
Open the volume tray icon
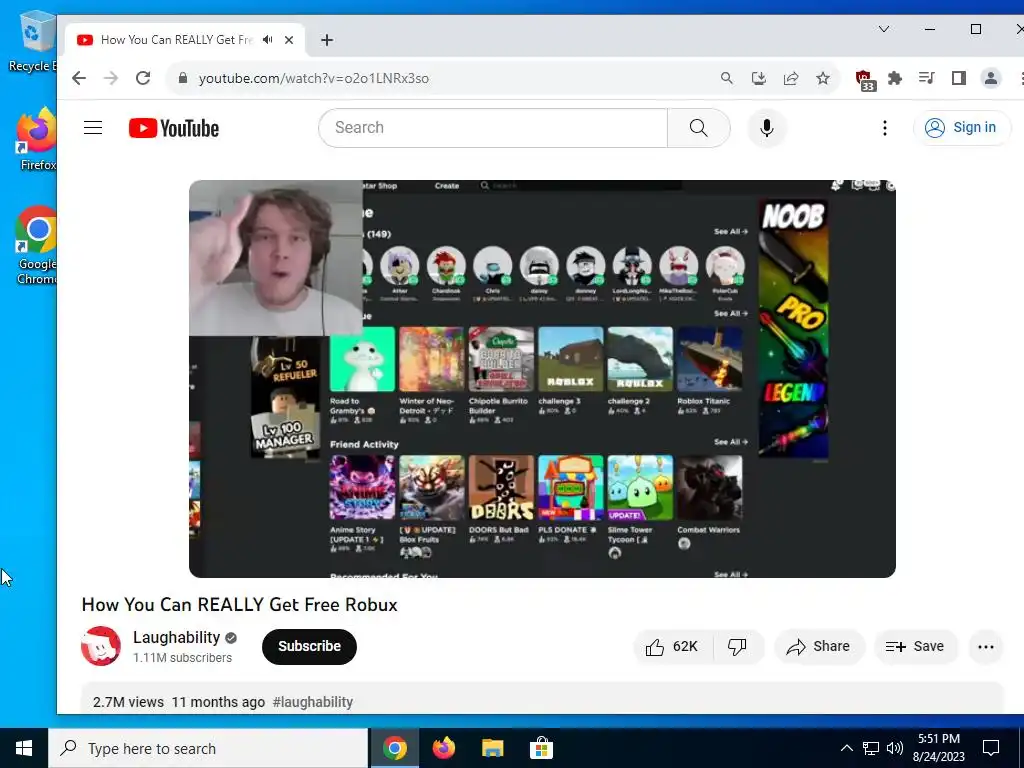pyautogui.click(x=895, y=748)
